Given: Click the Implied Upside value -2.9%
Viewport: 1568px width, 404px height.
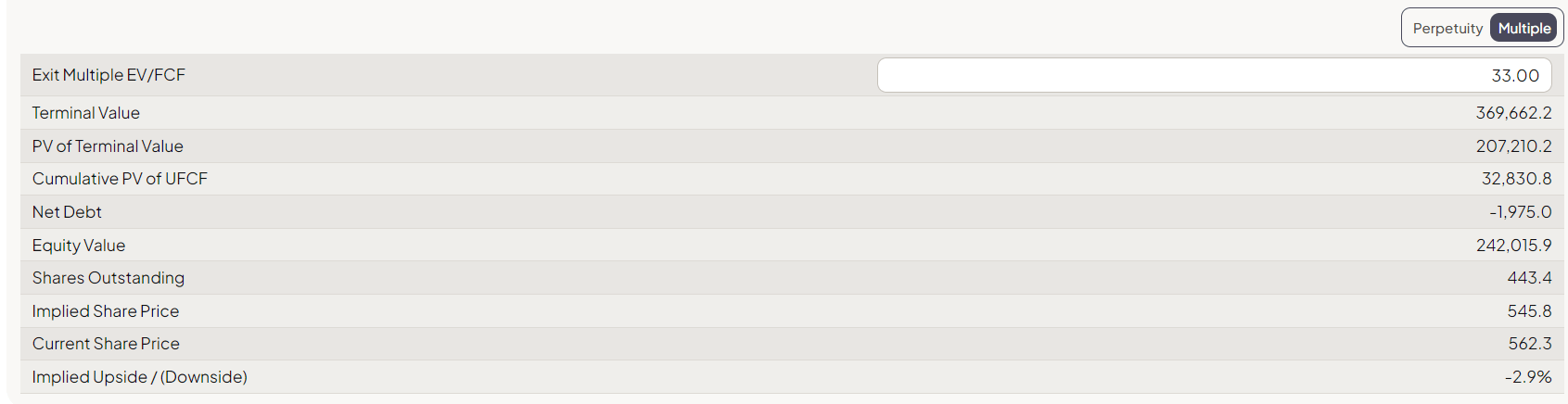Looking at the screenshot, I should (1527, 377).
